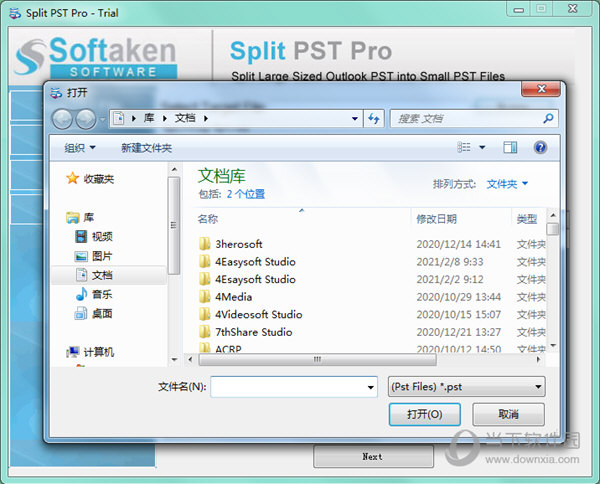Screen dimensions: 600x484
Task: Open the help question mark icon
Action: pos(540,147)
